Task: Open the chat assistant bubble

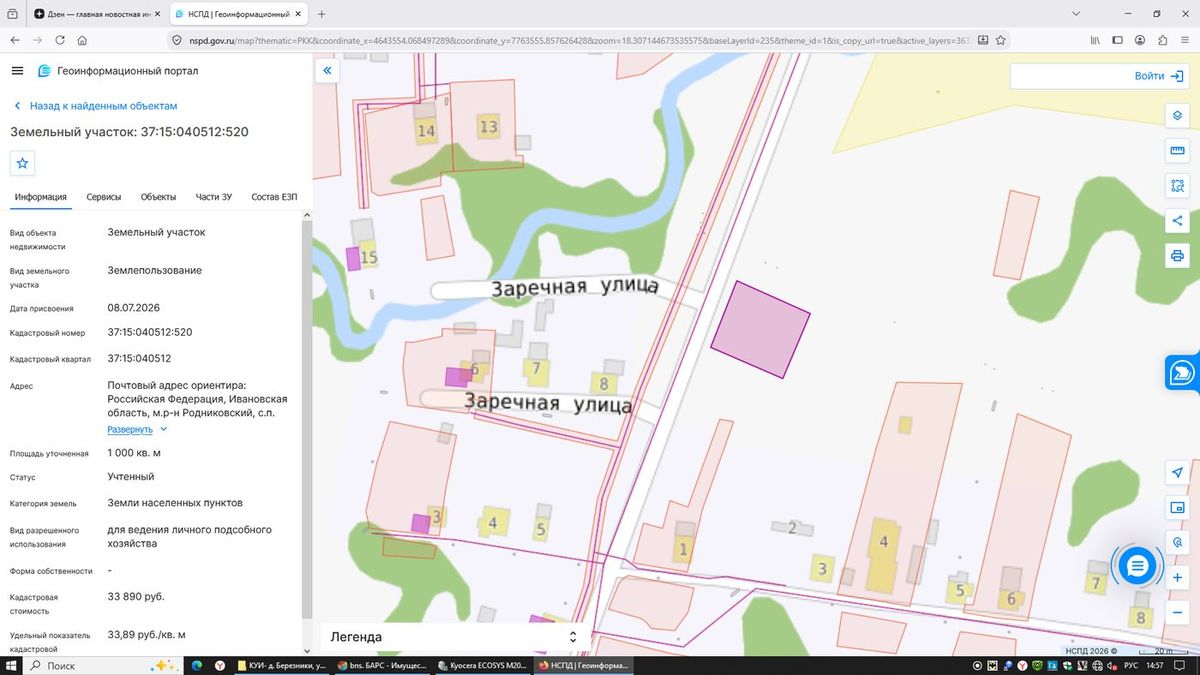Action: [1137, 567]
